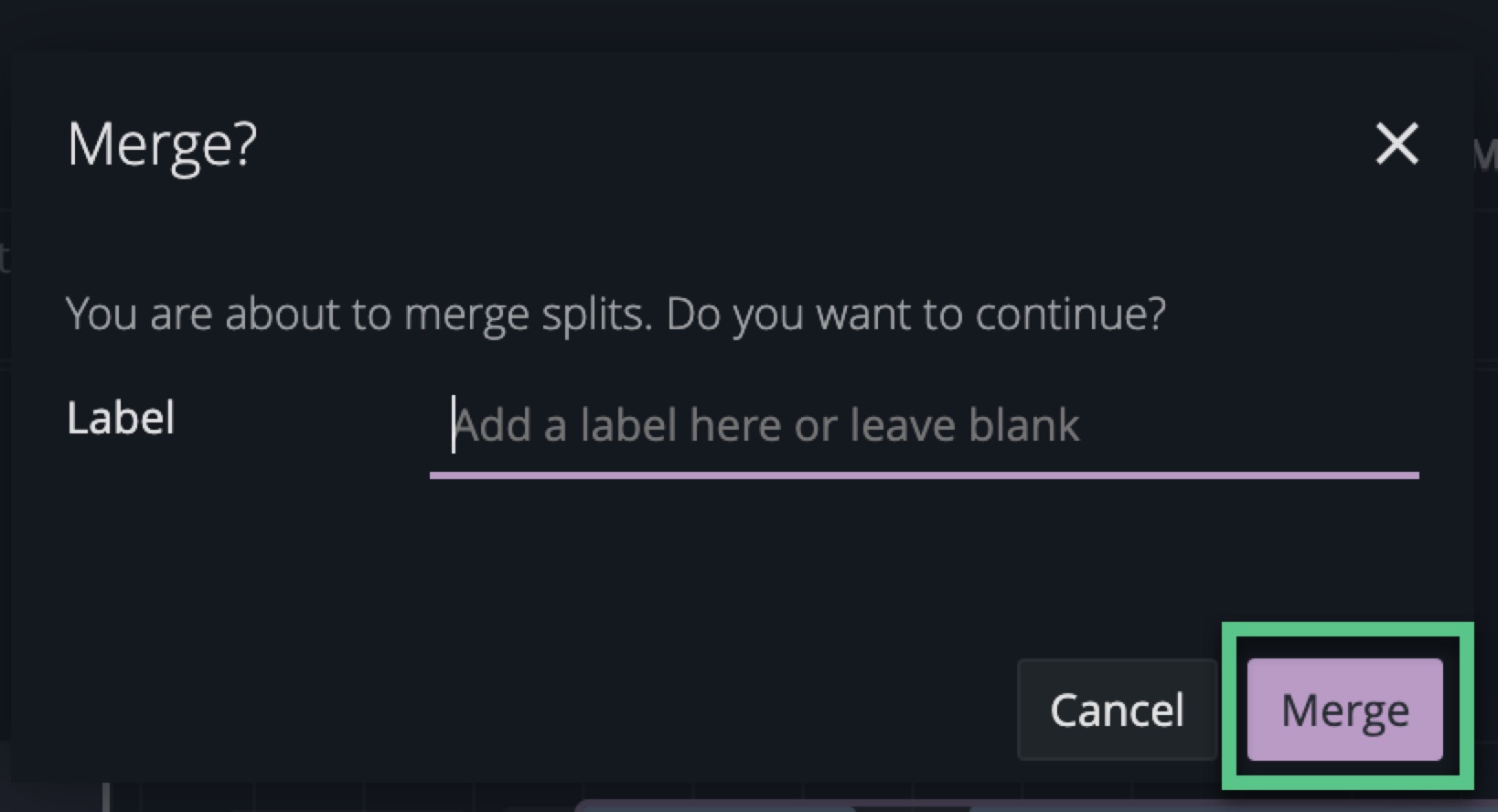Click the empty dialog area below Label

(x=640, y=567)
